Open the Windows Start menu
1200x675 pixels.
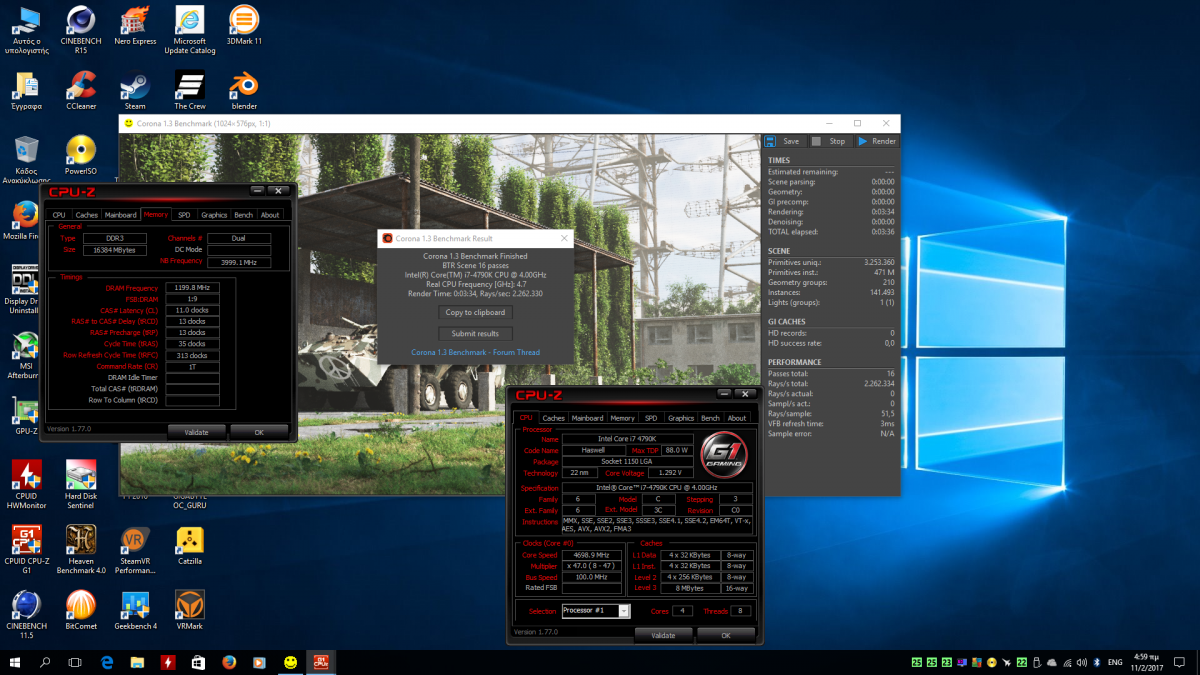15,662
